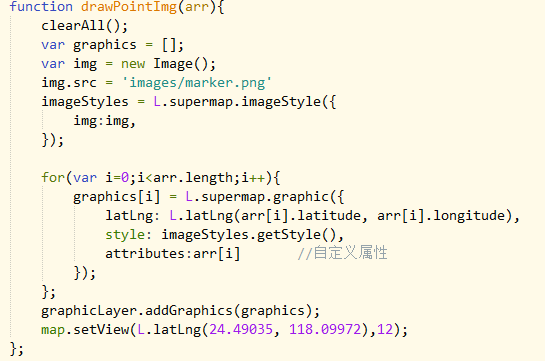The width and height of the screenshot is (545, 361).
Task: Click the drawPointImg function name
Action: pyautogui.click(x=129, y=7)
